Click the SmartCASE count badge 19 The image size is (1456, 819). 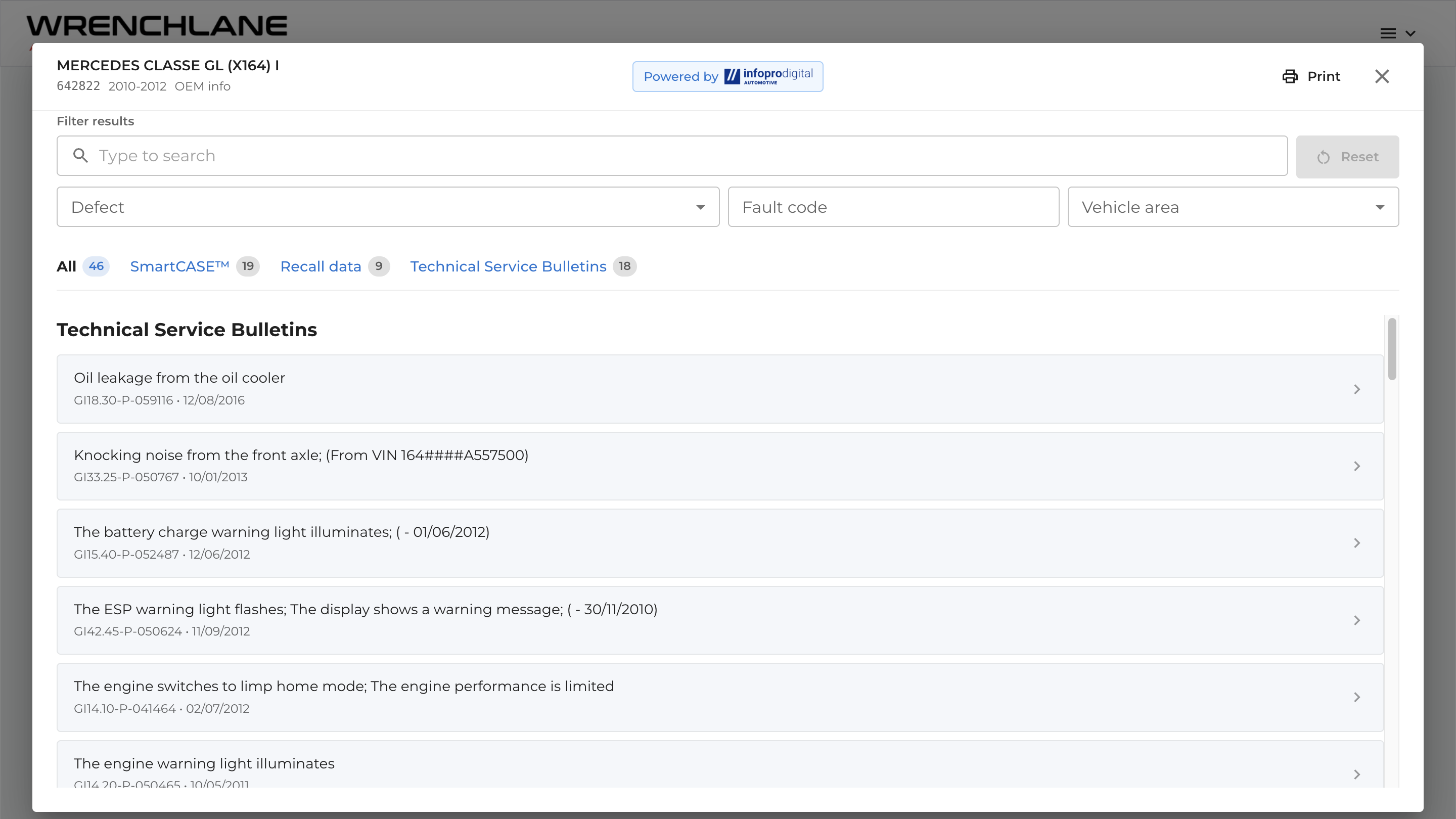pyautogui.click(x=248, y=266)
